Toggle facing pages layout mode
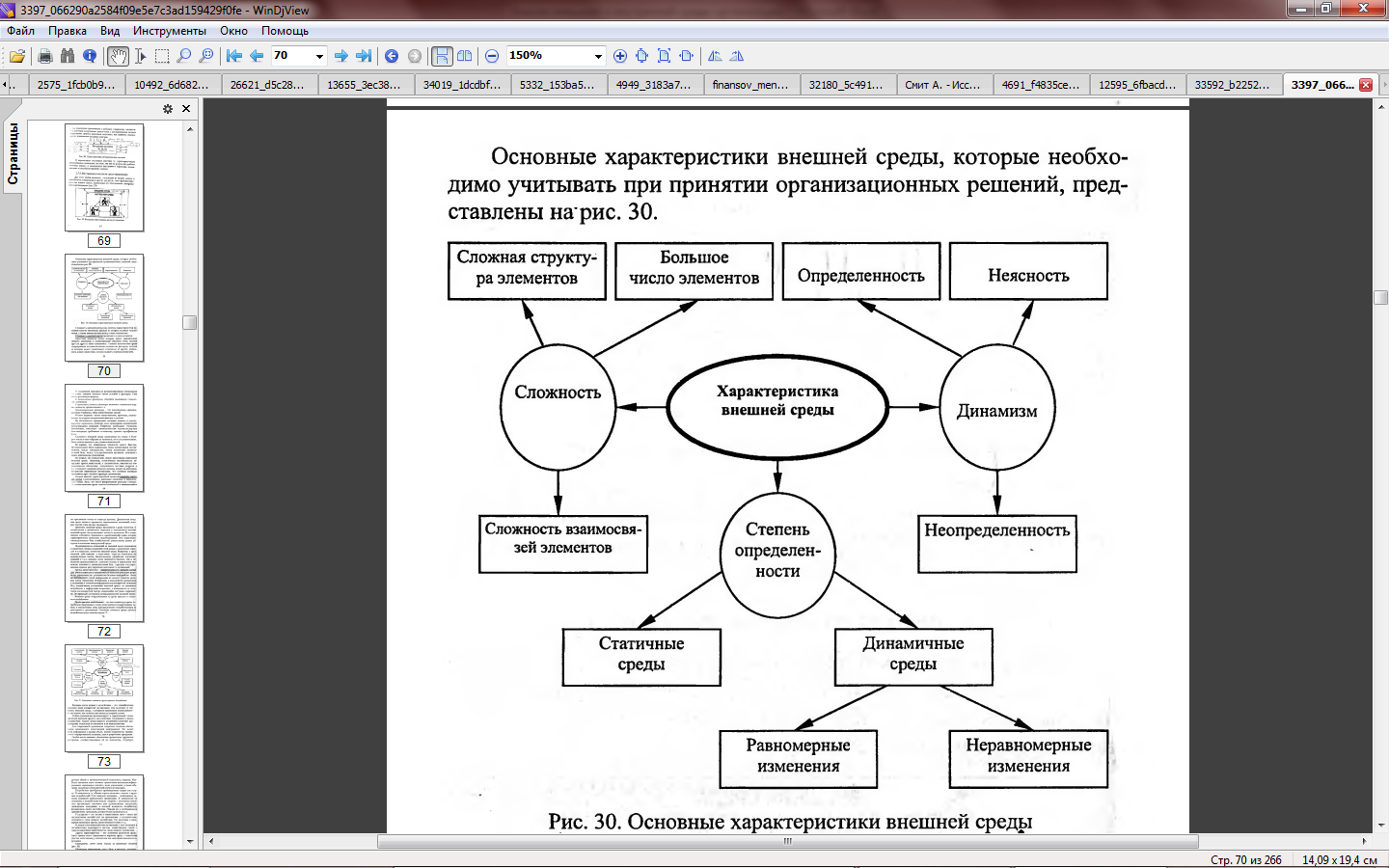 tap(465, 56)
